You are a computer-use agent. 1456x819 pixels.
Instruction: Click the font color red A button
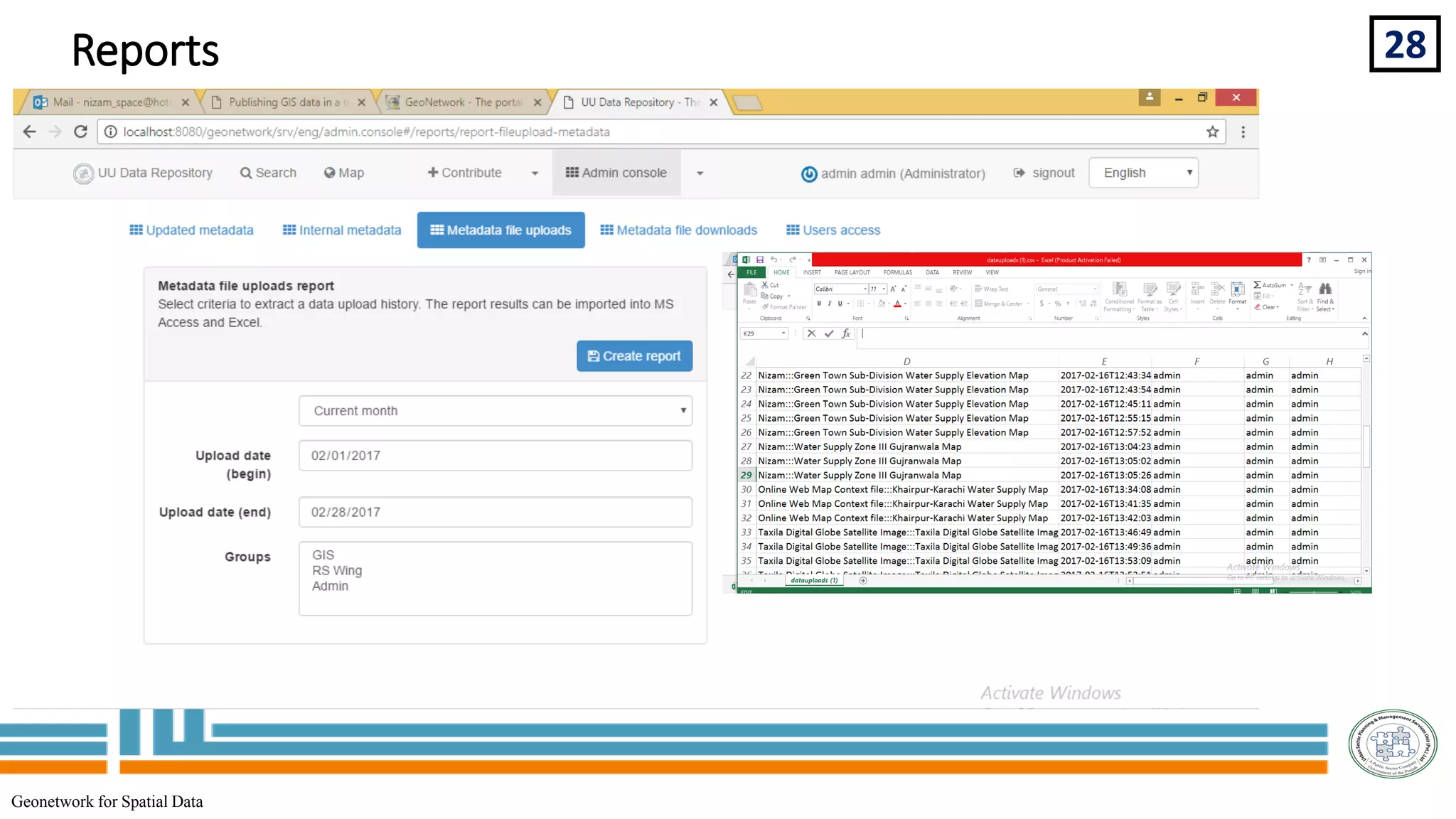tap(897, 304)
